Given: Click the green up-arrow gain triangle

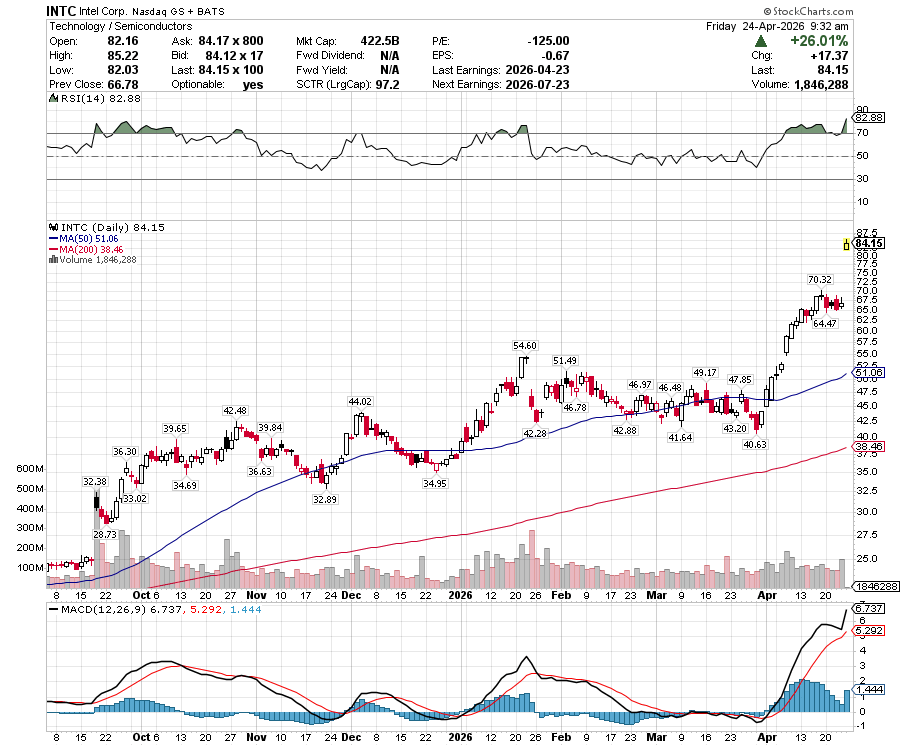Looking at the screenshot, I should (x=763, y=43).
